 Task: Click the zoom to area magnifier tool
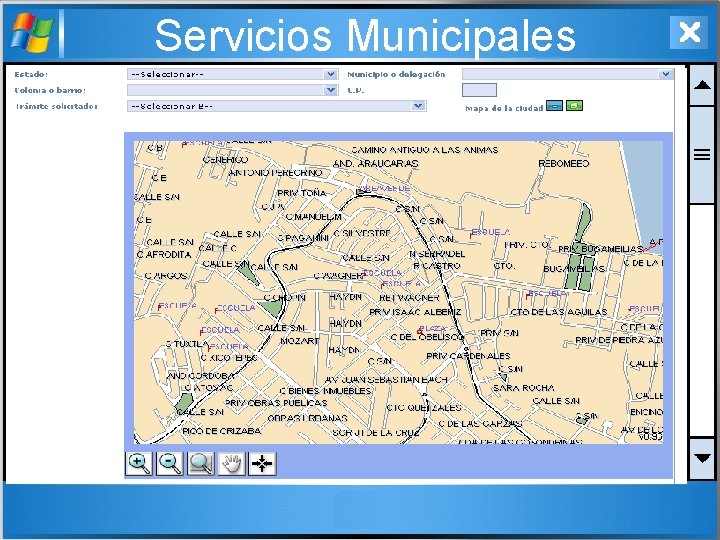point(201,463)
